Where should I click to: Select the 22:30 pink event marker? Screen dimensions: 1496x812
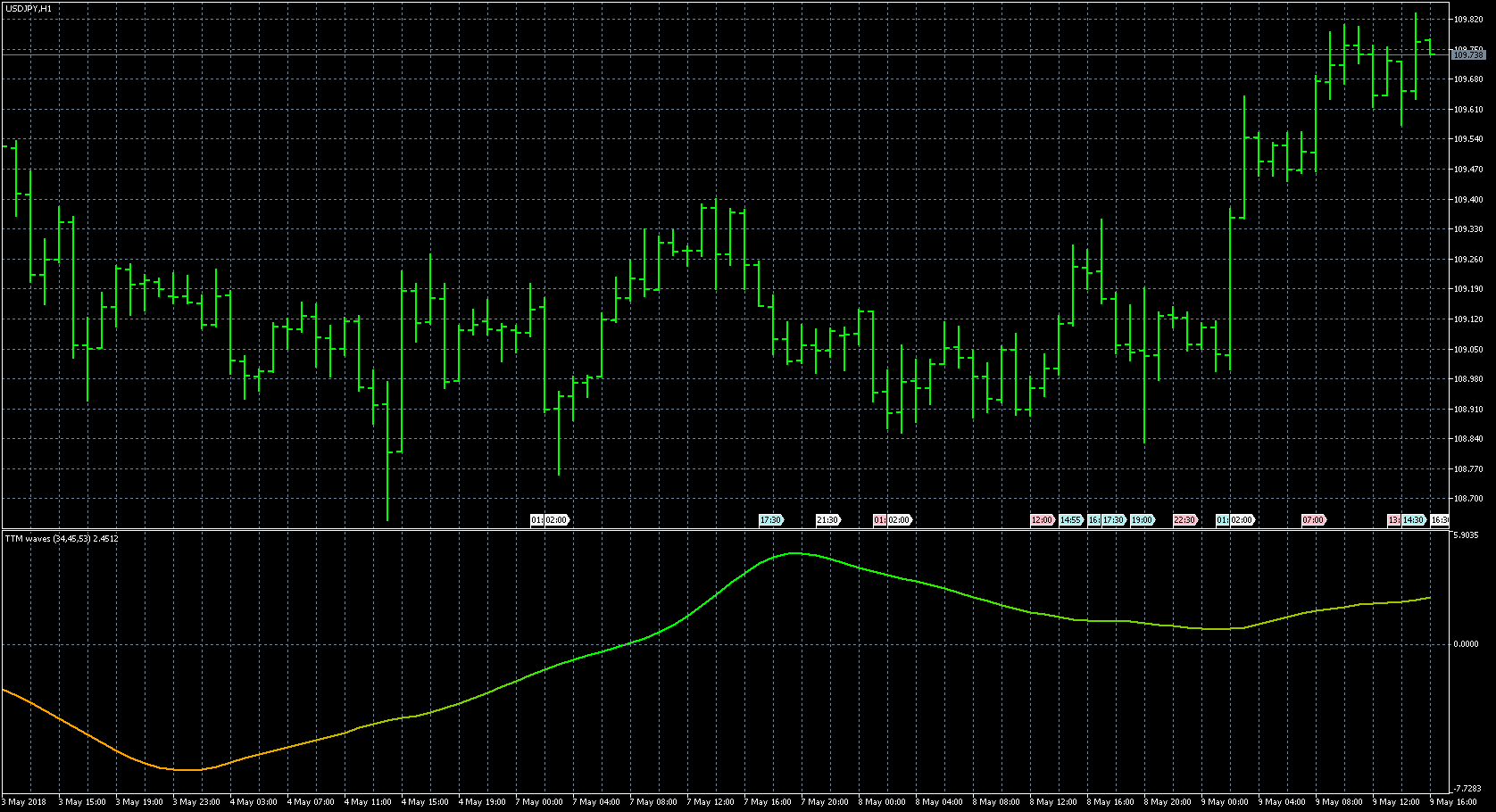pos(1184,520)
